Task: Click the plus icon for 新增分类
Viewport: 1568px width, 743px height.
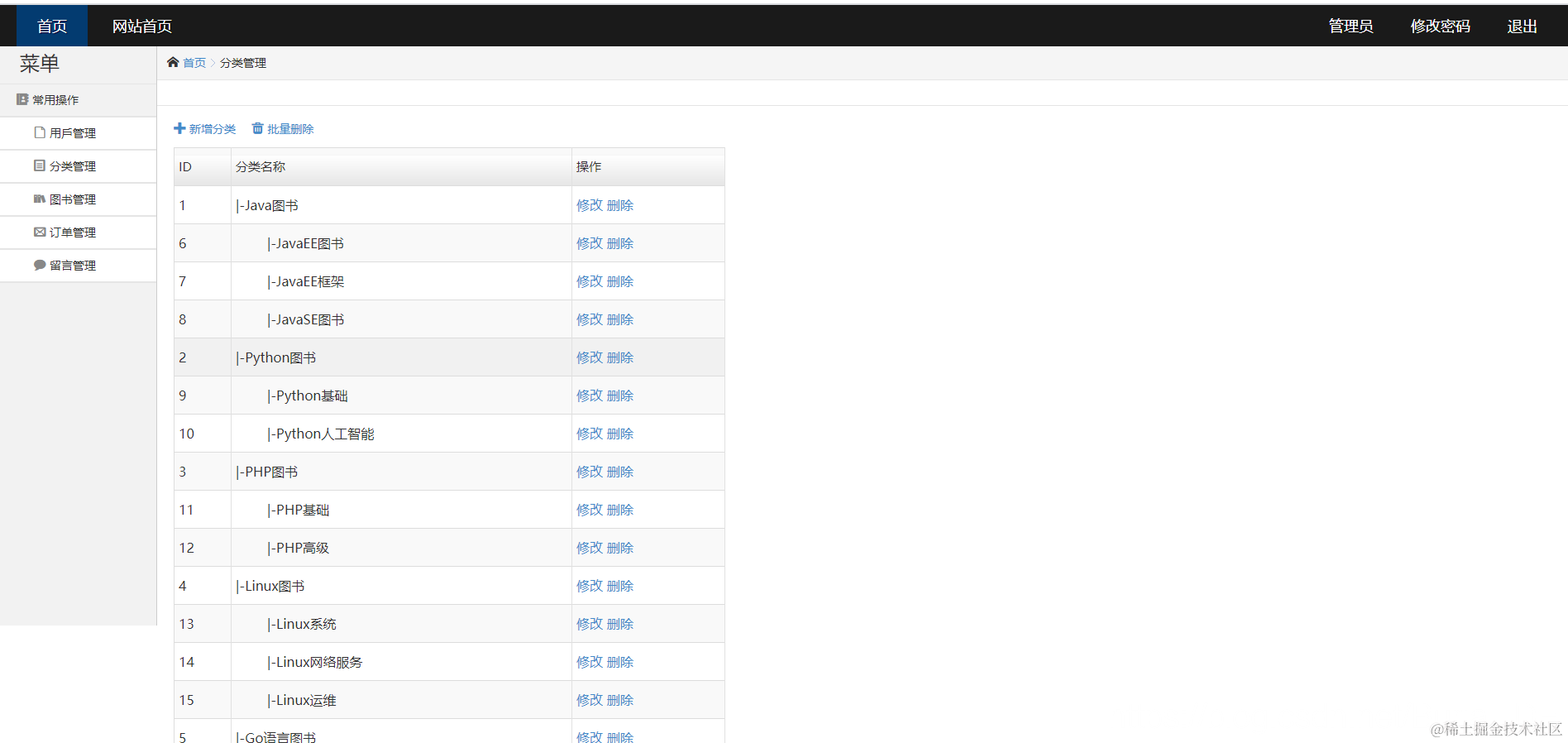Action: click(179, 128)
